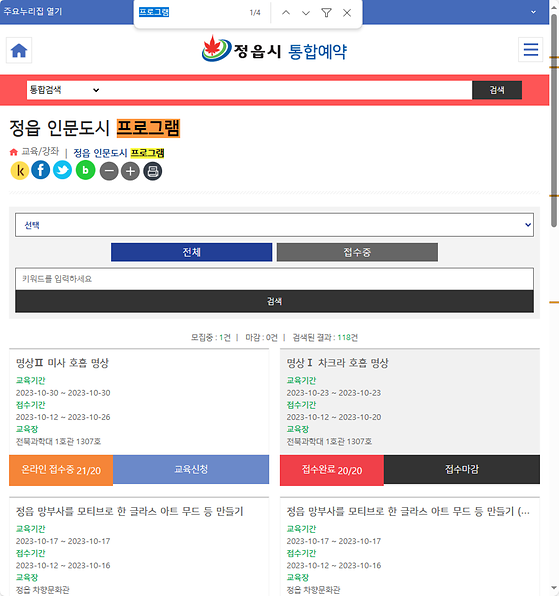Viewport: 559px width, 596px height.
Task: Click the page vertical scrollbar thumb
Action: click(554, 121)
